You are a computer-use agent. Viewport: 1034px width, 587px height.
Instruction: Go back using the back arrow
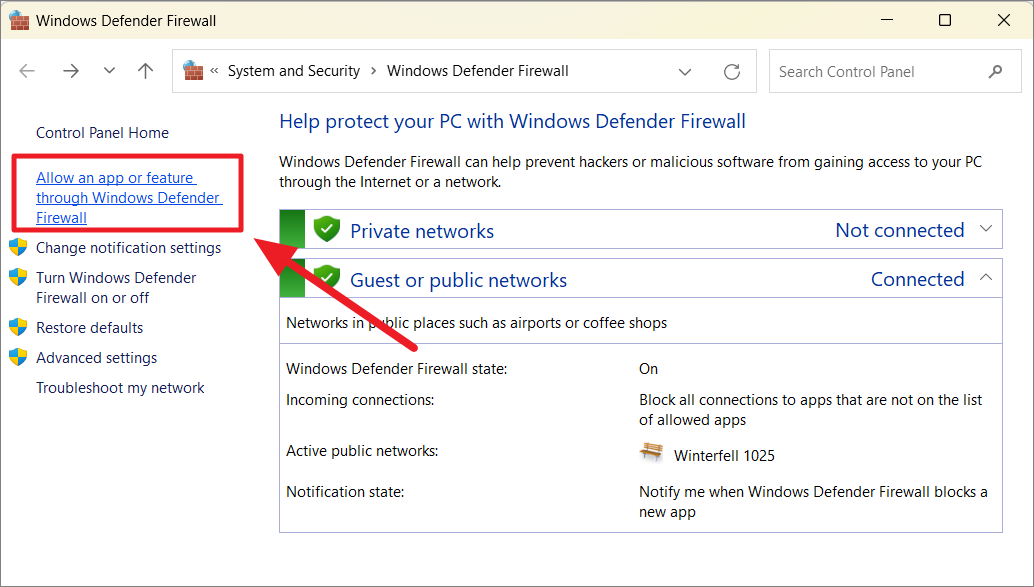click(27, 71)
